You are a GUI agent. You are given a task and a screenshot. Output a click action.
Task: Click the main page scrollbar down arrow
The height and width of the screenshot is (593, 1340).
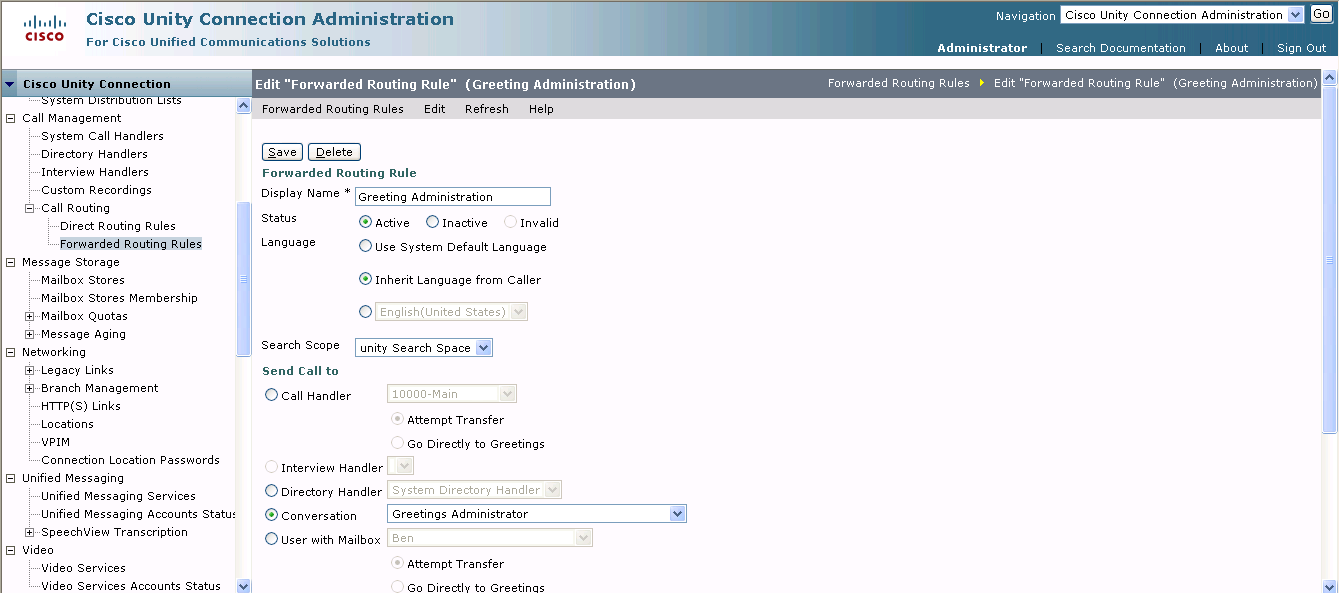[1330, 585]
